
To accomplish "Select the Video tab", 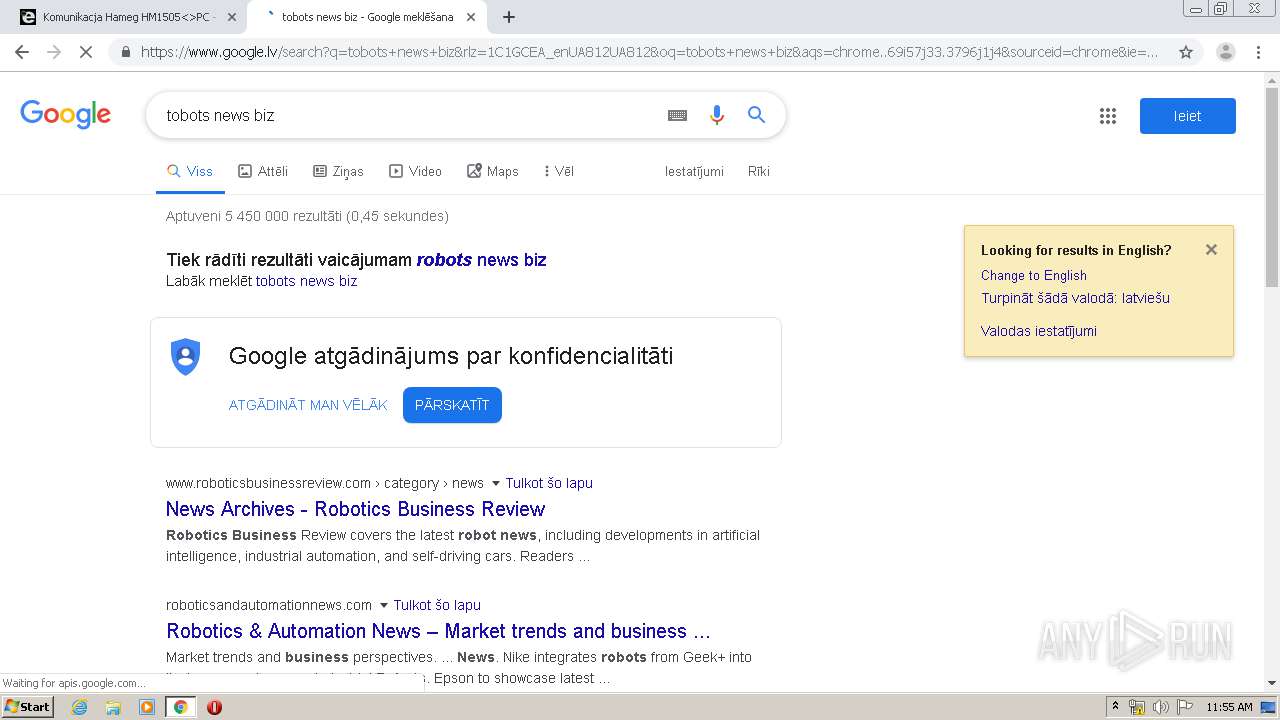I will [415, 171].
